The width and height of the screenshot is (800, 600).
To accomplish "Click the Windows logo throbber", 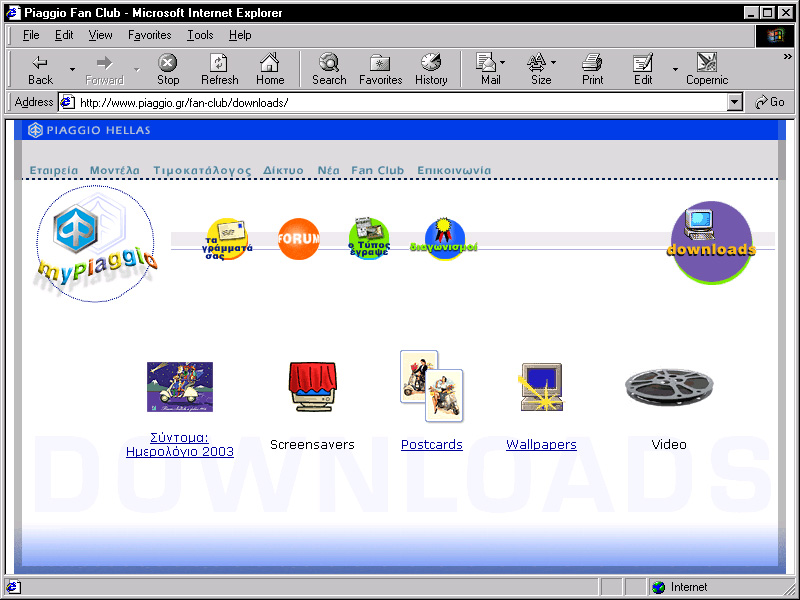I will coord(774,35).
